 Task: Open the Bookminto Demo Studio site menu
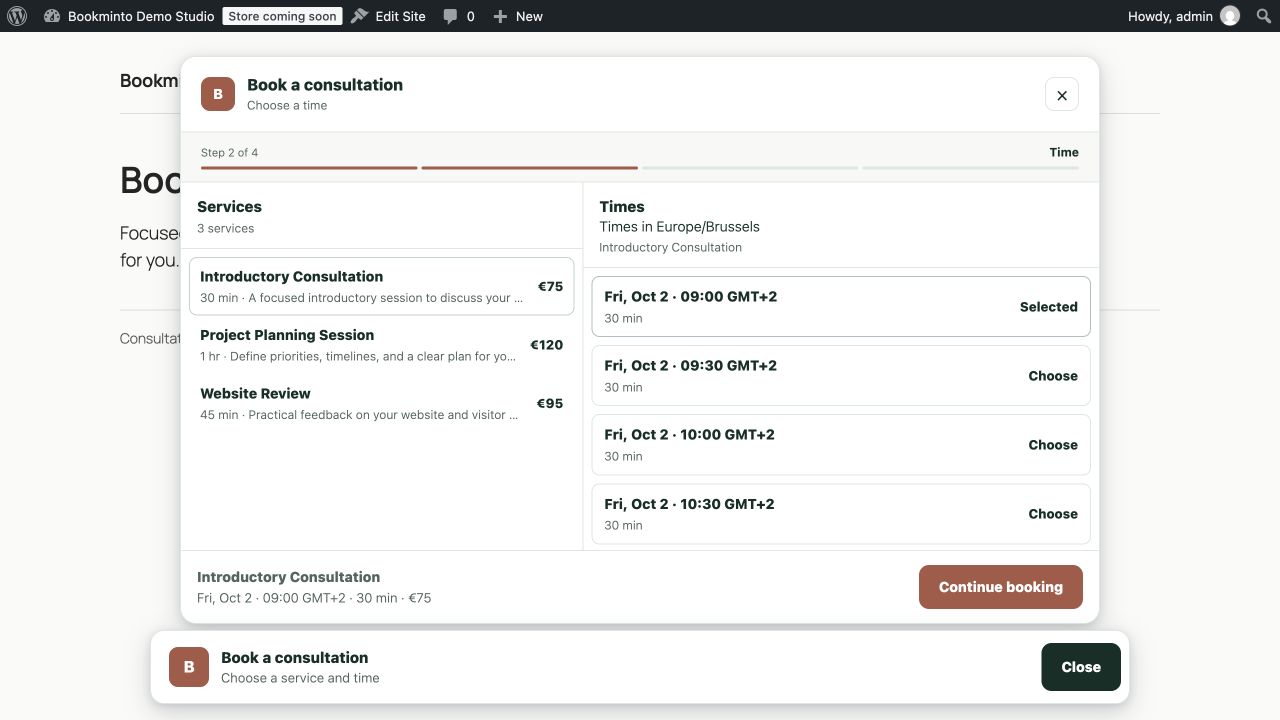(129, 16)
